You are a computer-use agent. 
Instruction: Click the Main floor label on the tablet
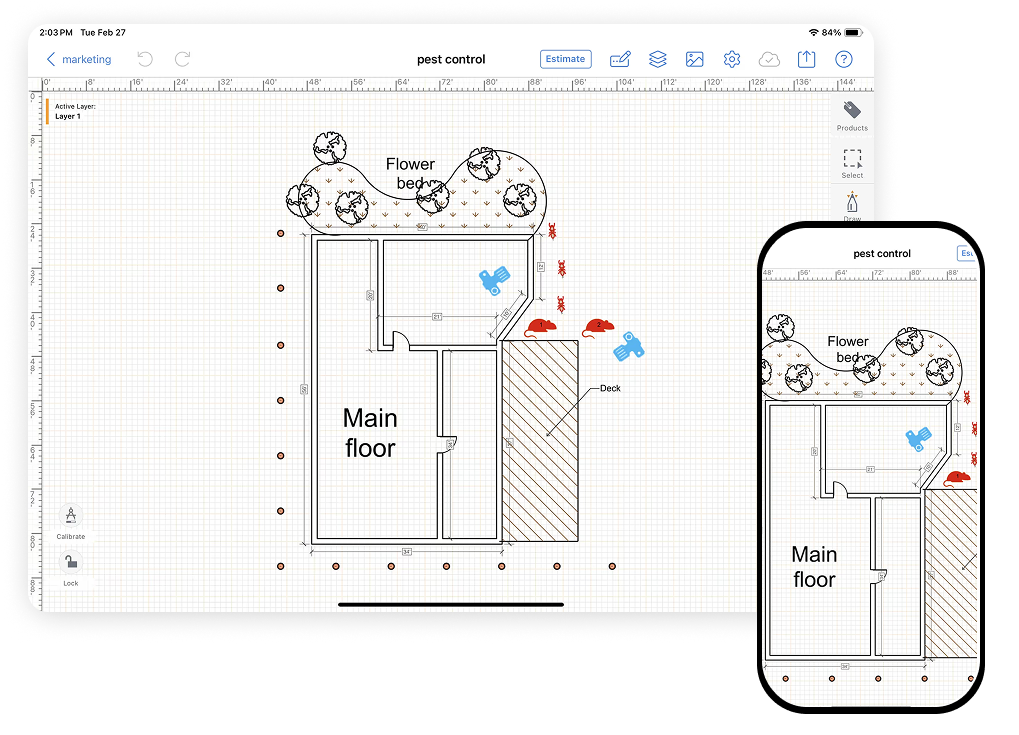pyautogui.click(x=370, y=433)
